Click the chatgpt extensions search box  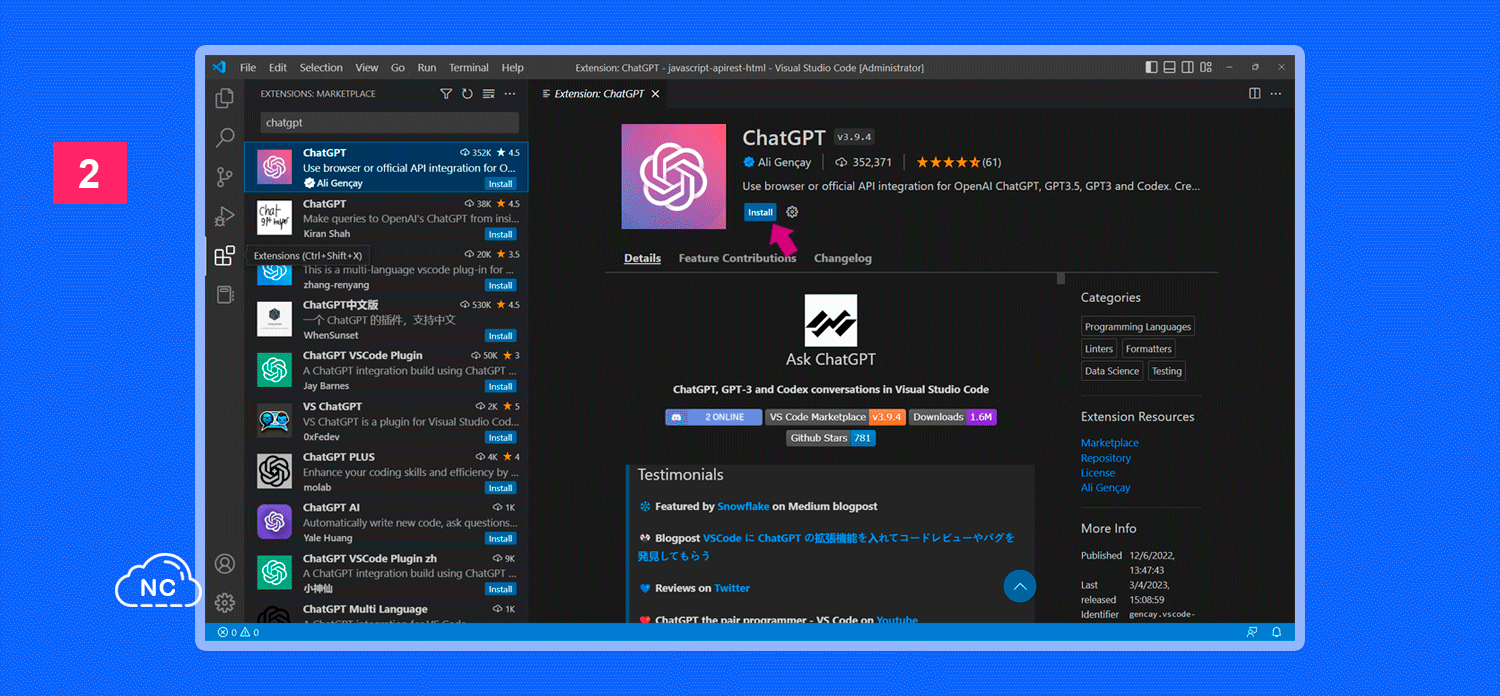[390, 123]
